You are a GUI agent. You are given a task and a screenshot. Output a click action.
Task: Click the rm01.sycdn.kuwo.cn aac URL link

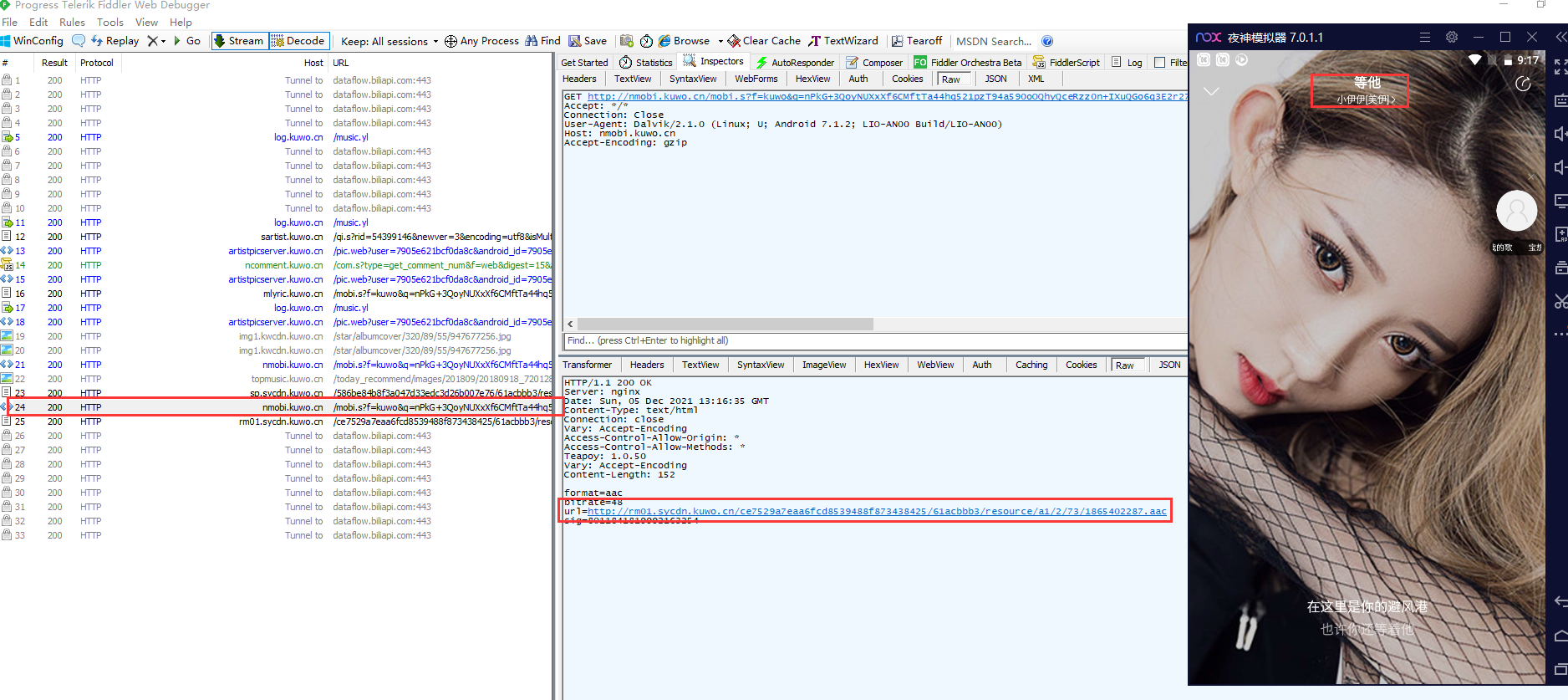pyautogui.click(x=877, y=511)
